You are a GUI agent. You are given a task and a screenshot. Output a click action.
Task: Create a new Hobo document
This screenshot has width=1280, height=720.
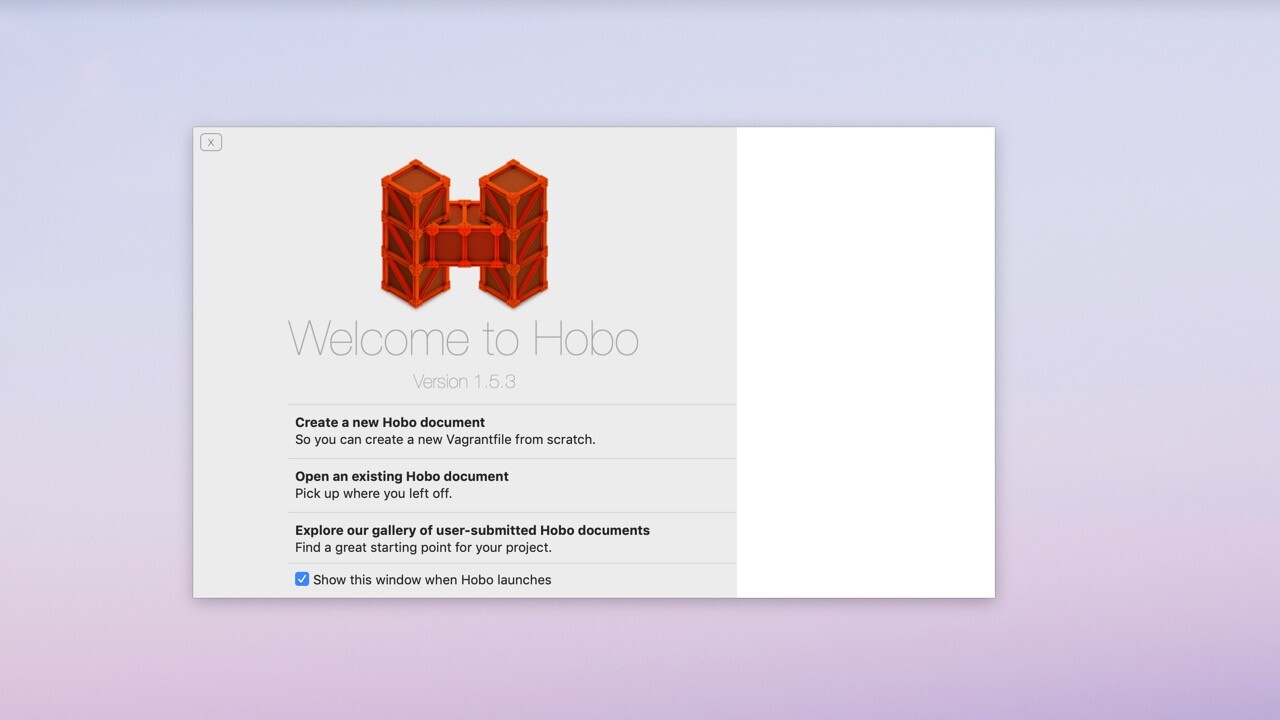[x=512, y=431]
